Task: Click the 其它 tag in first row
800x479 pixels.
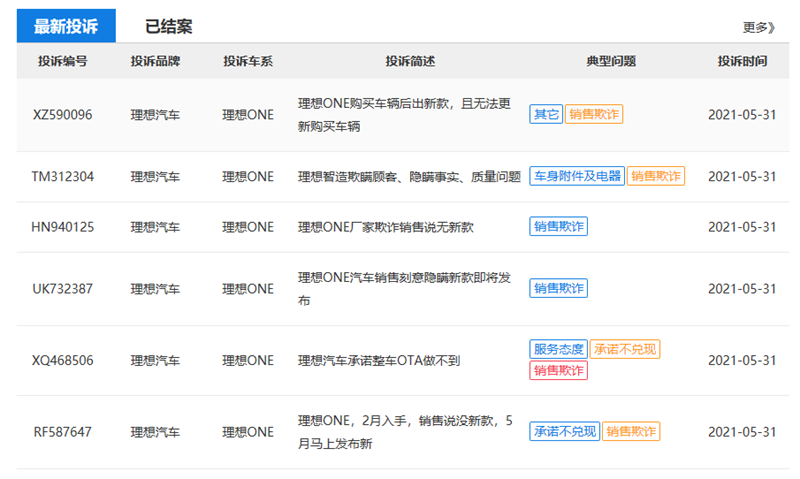Action: (x=546, y=115)
